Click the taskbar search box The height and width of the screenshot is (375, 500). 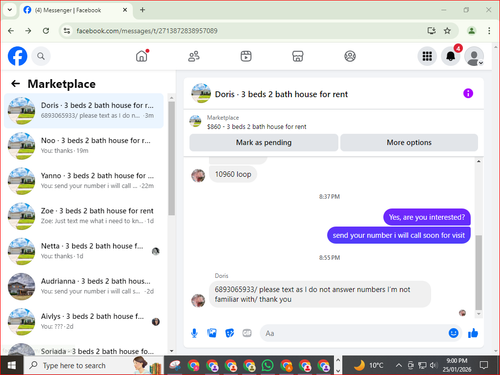pyautogui.click(x=93, y=365)
